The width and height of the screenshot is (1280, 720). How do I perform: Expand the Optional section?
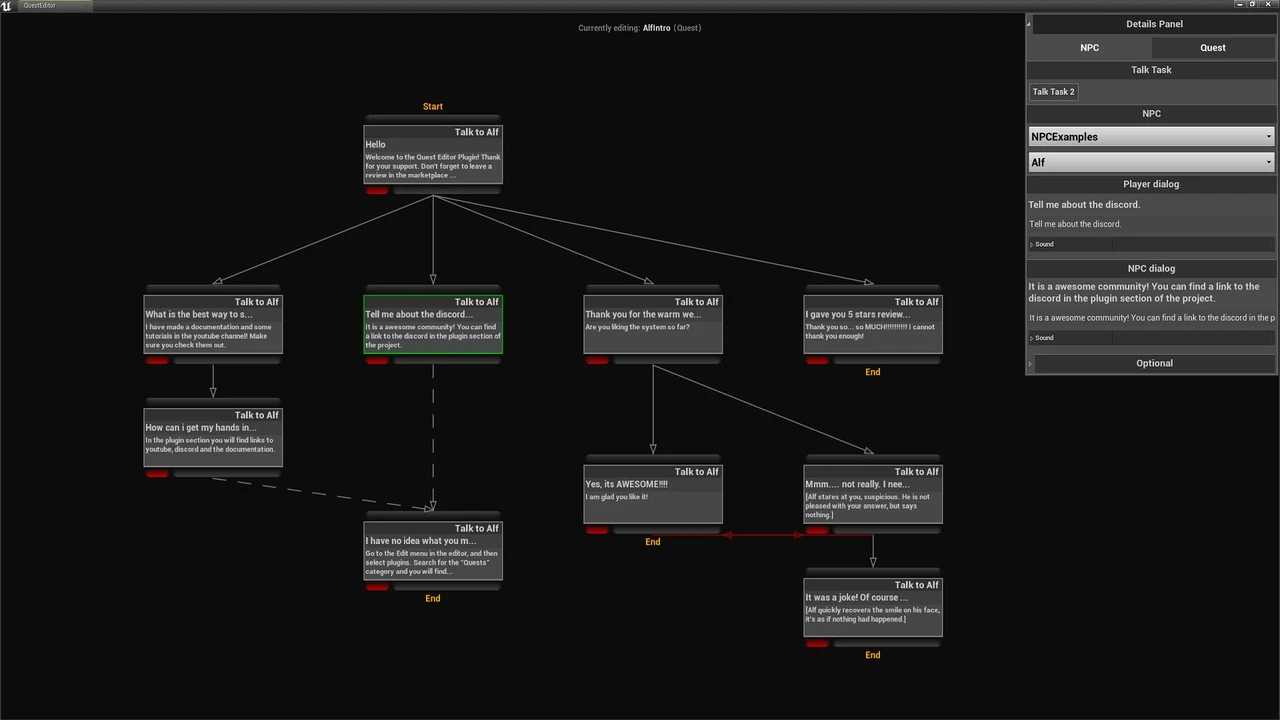pos(1154,363)
